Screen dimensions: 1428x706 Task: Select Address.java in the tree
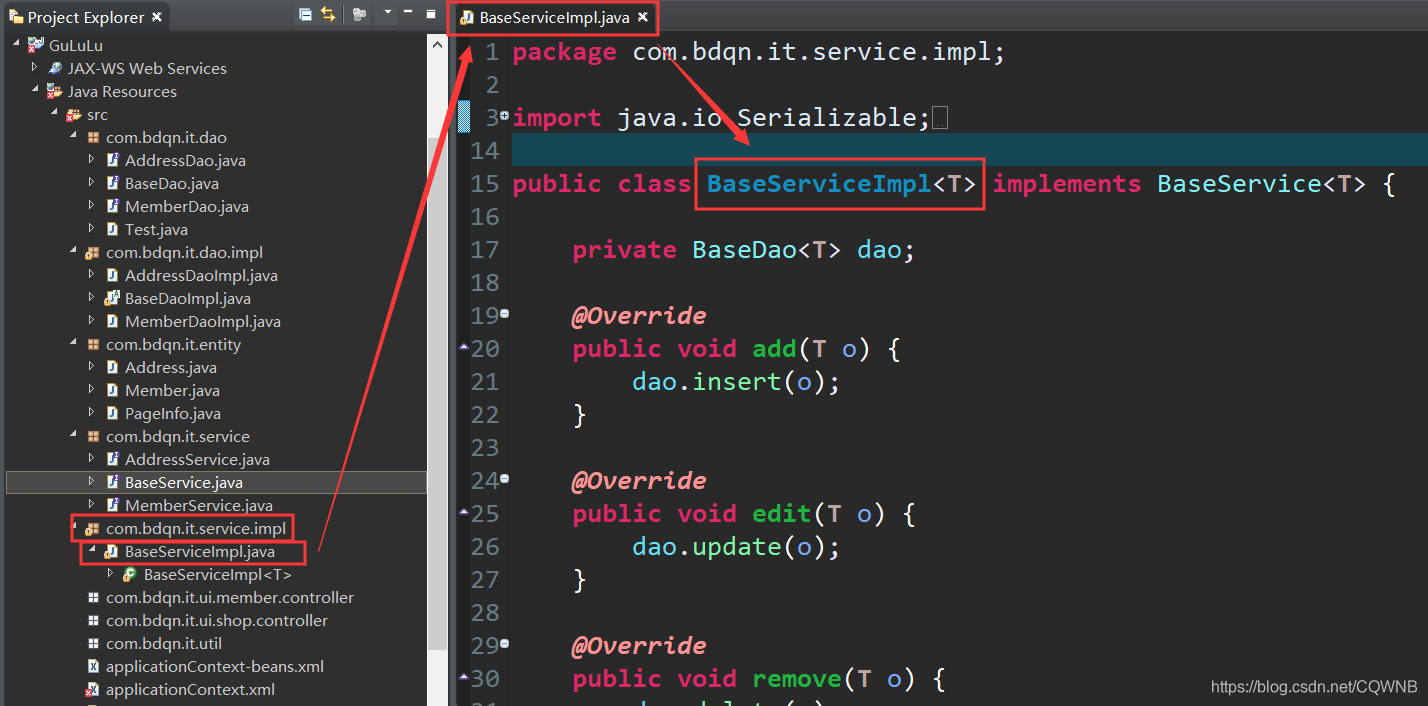click(170, 367)
